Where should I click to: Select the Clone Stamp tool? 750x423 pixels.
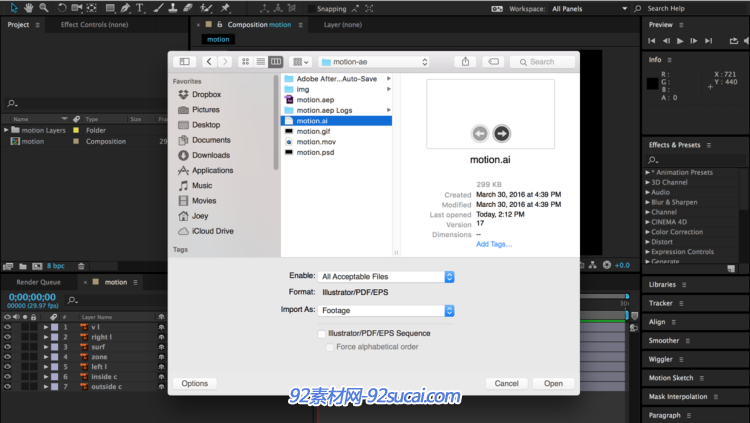tap(173, 8)
